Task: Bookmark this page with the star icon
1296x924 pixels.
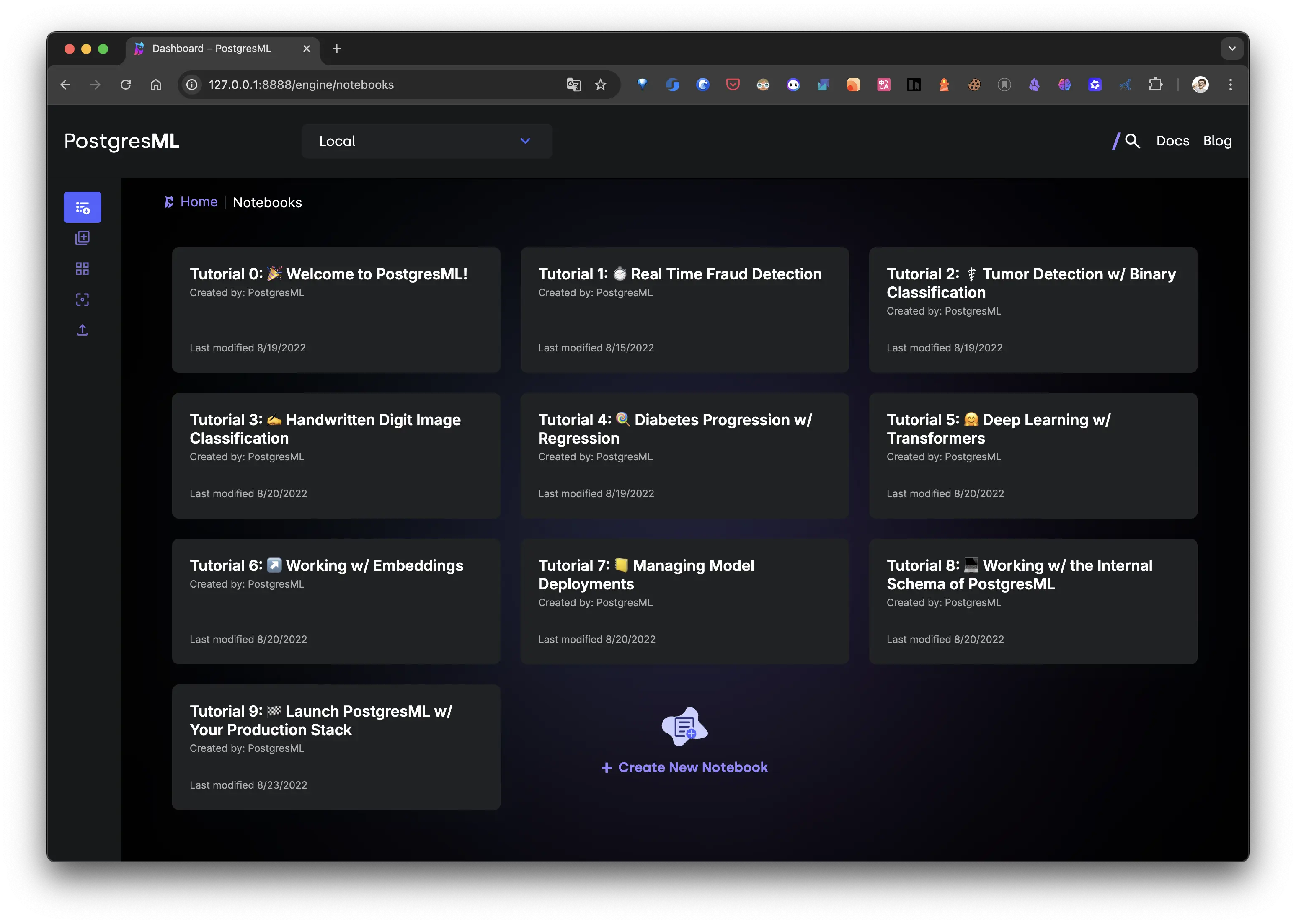Action: pos(600,85)
